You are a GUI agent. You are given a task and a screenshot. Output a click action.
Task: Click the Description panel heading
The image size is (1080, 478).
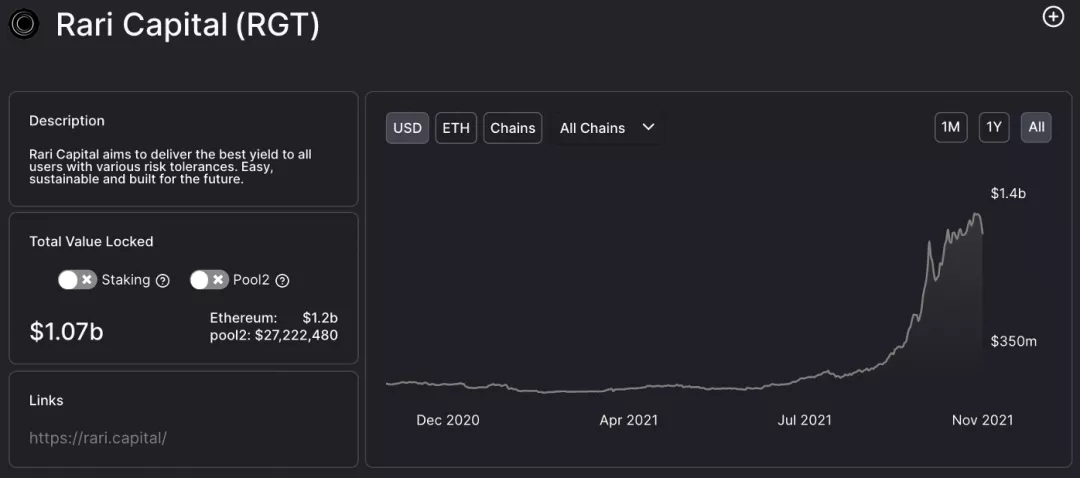[67, 121]
